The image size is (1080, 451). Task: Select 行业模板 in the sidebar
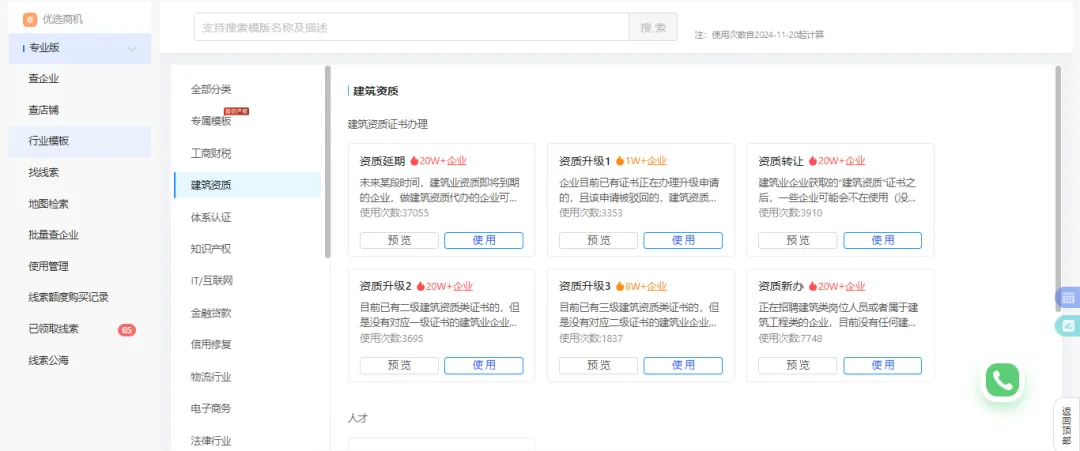(x=80, y=141)
